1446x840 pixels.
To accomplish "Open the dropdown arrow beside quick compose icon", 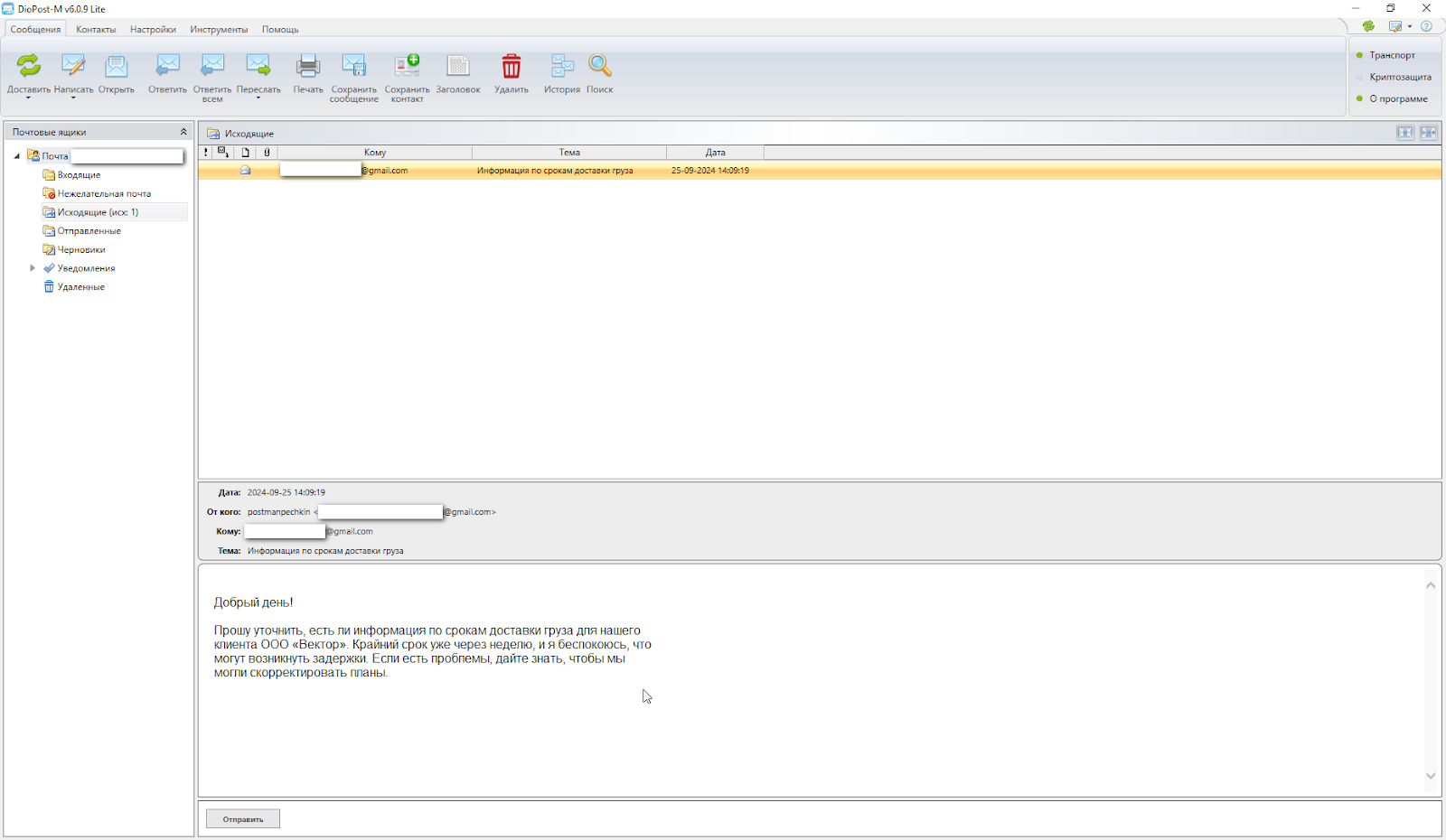I will tap(1410, 26).
